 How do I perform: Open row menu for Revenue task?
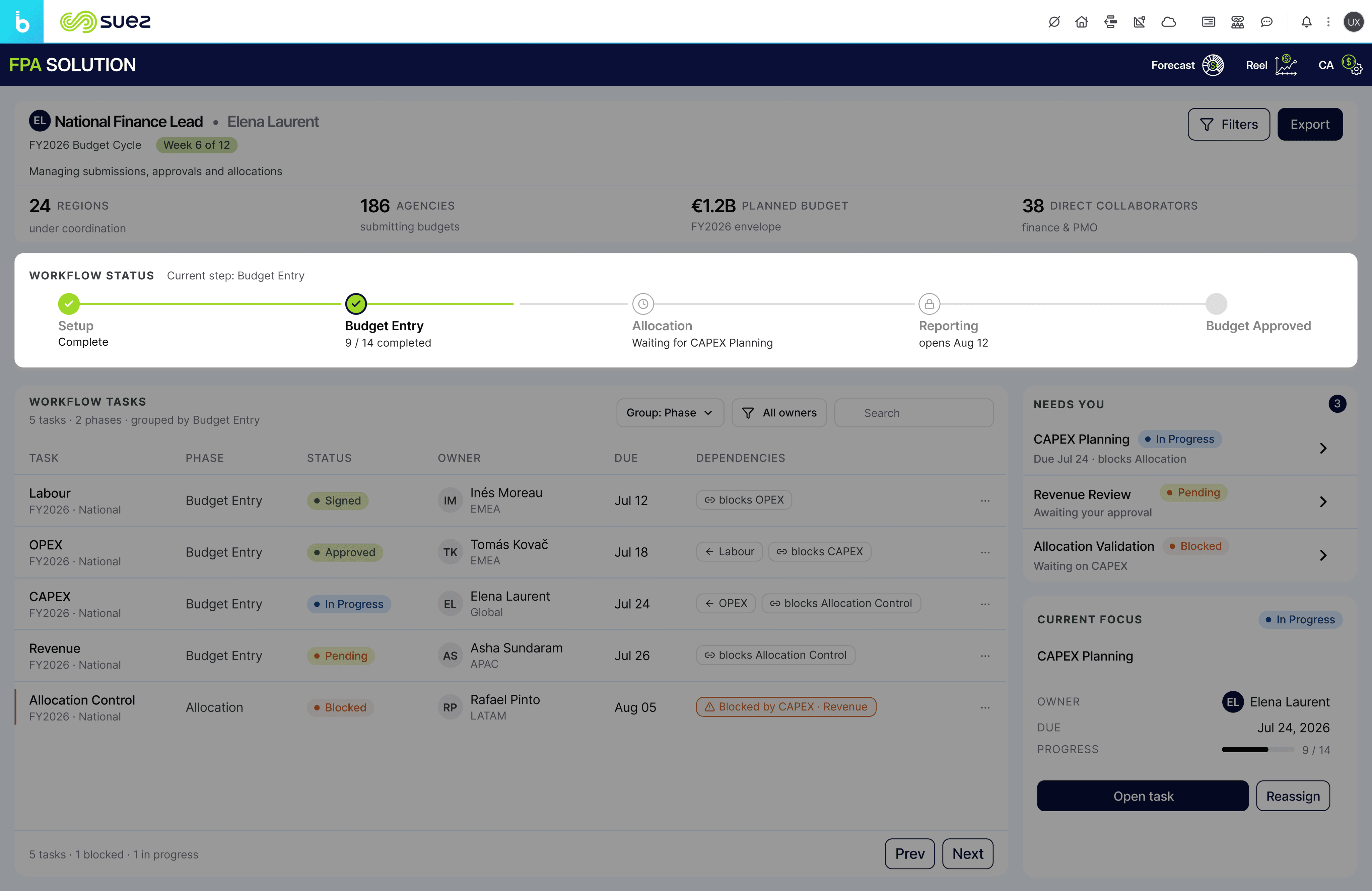(985, 656)
